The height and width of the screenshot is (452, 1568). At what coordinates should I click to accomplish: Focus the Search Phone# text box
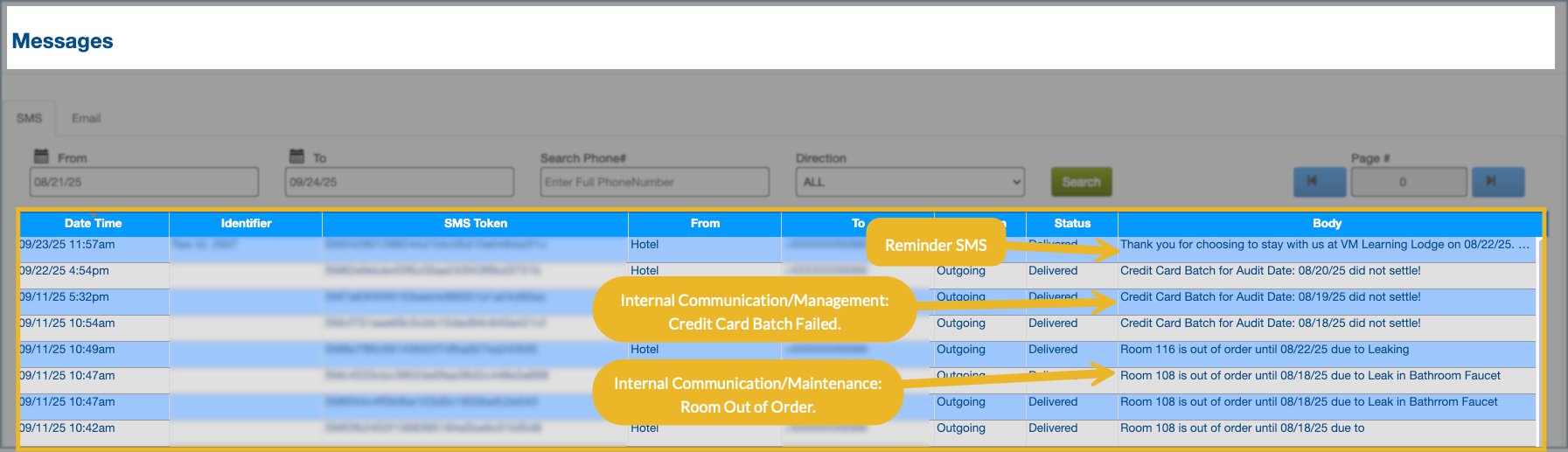pyautogui.click(x=654, y=182)
